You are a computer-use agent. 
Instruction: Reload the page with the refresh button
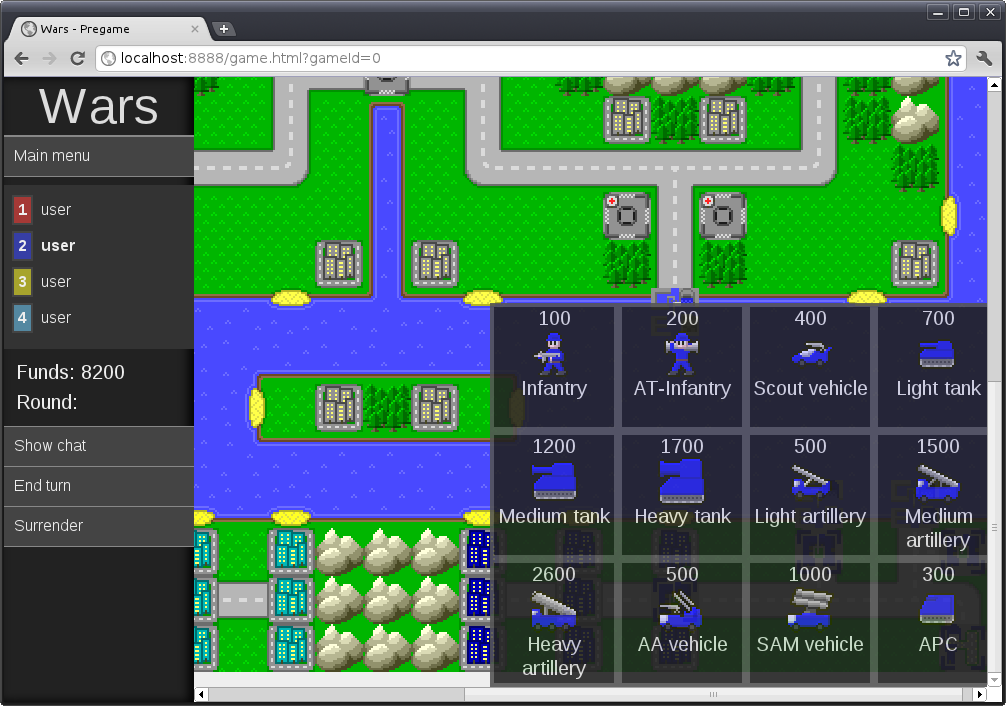[77, 58]
